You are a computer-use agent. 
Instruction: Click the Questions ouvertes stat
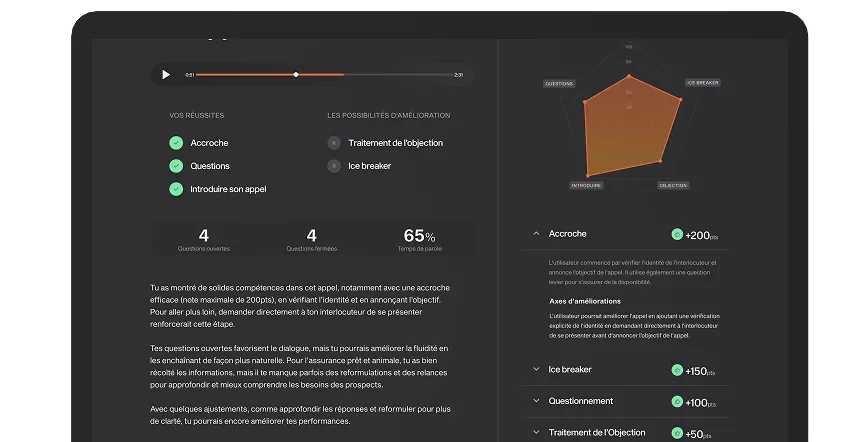pos(204,240)
